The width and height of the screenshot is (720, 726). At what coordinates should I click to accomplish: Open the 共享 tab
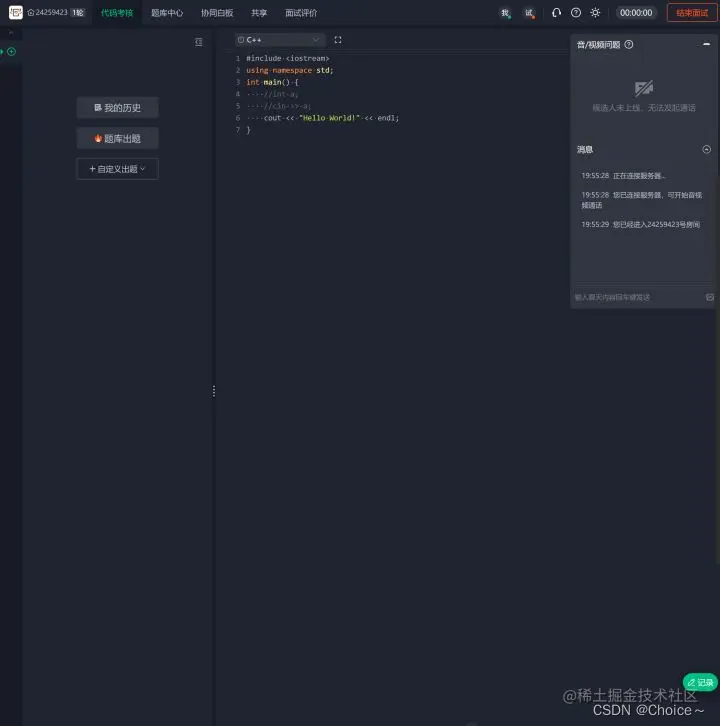coord(259,13)
